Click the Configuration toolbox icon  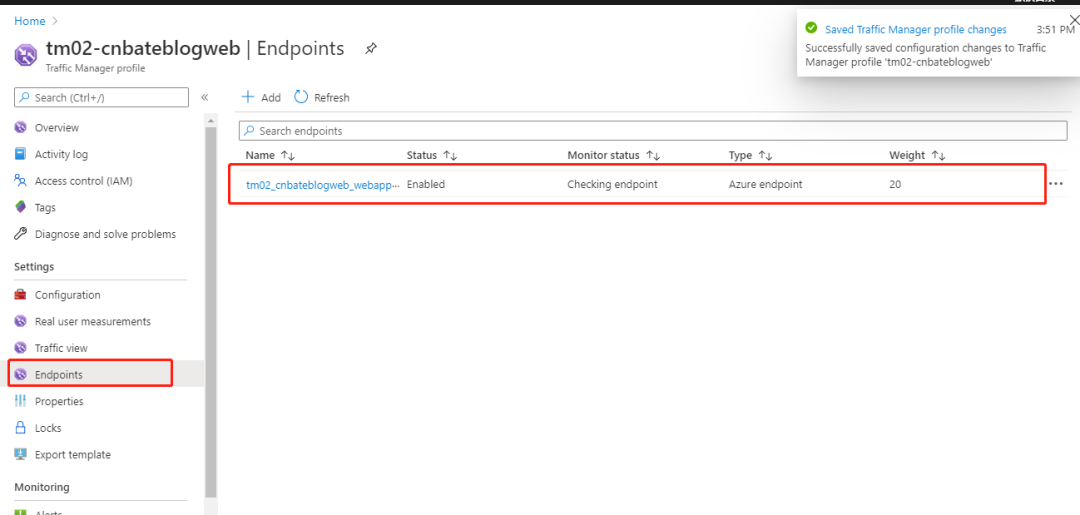pos(21,295)
